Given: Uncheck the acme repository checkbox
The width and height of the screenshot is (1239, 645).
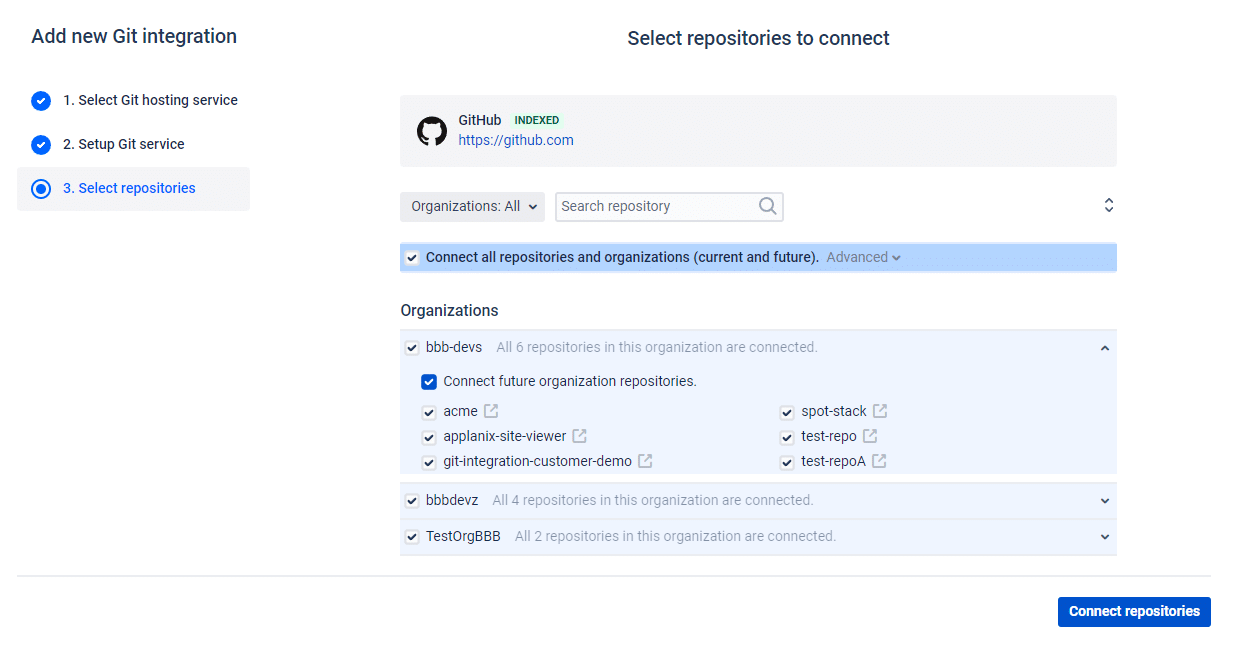Looking at the screenshot, I should pyautogui.click(x=429, y=412).
